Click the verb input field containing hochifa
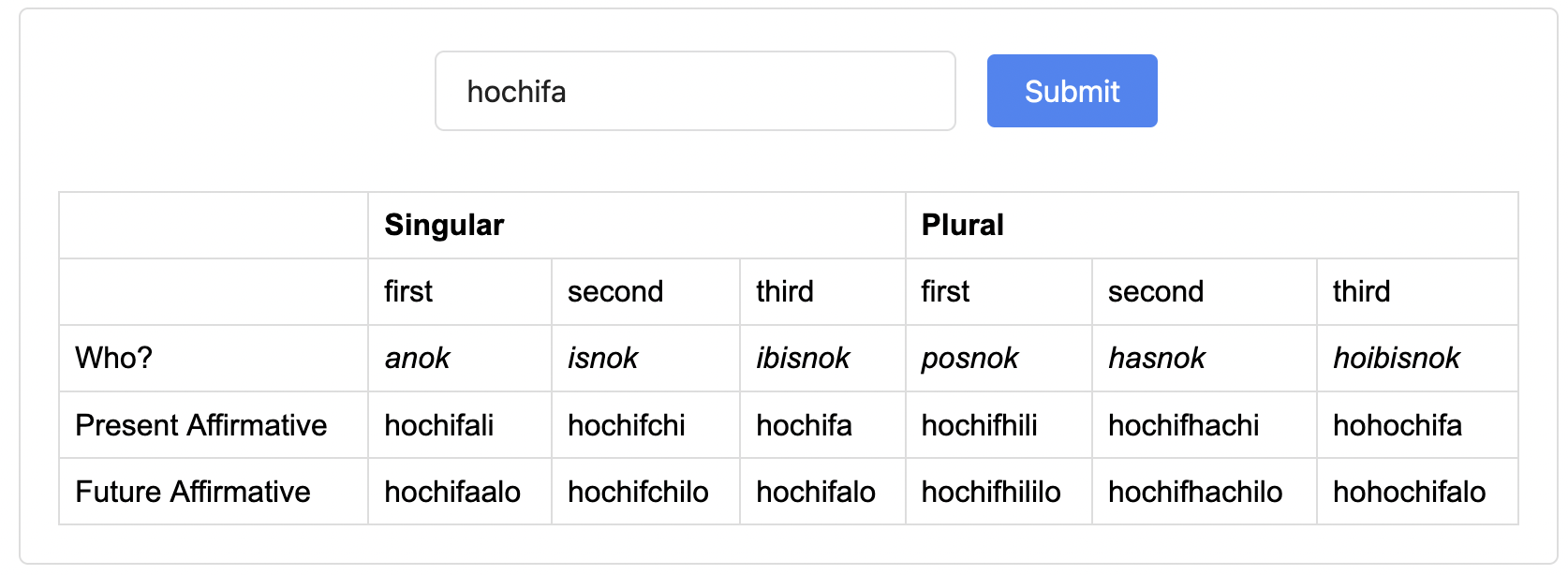1568x575 pixels. click(x=694, y=91)
